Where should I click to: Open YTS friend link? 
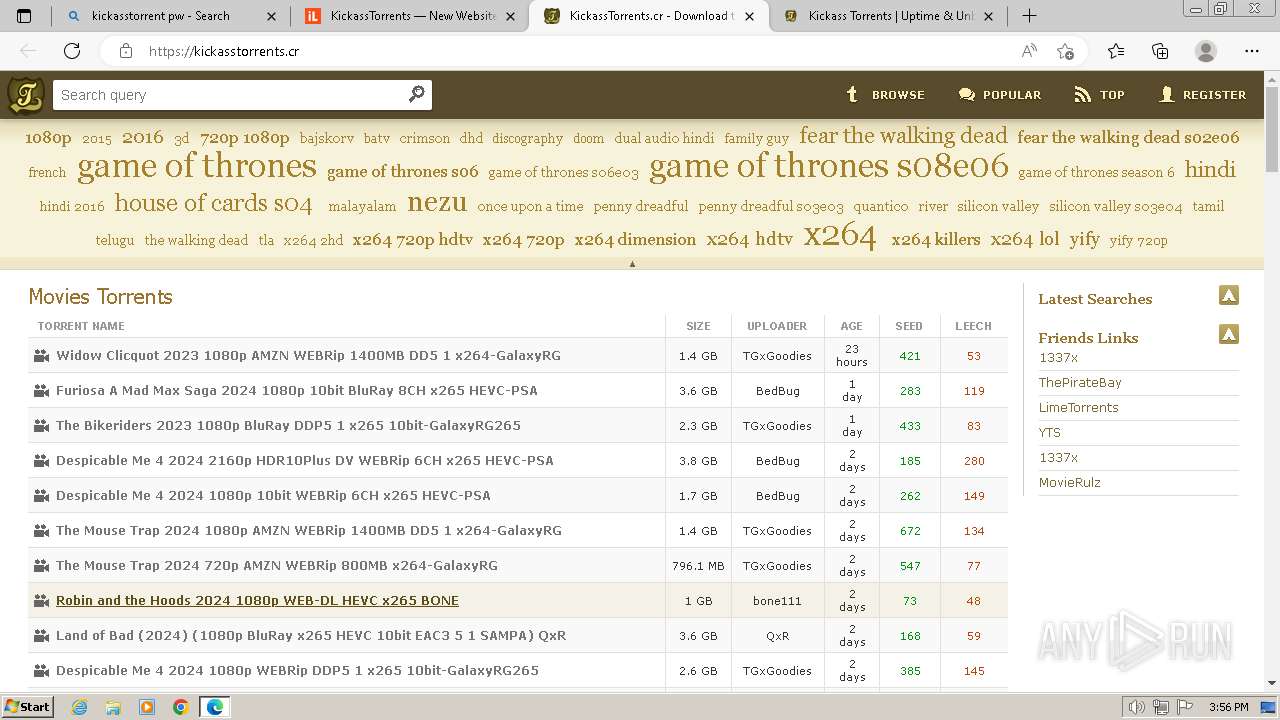[x=1049, y=432]
